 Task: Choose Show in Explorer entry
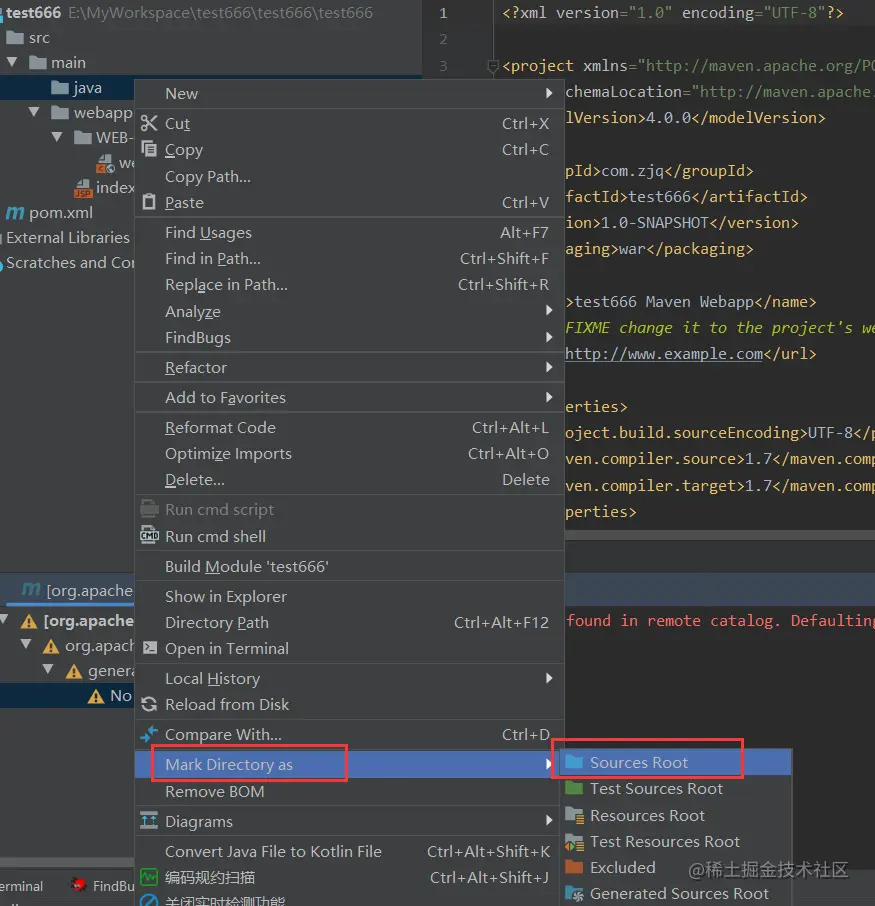point(349,596)
